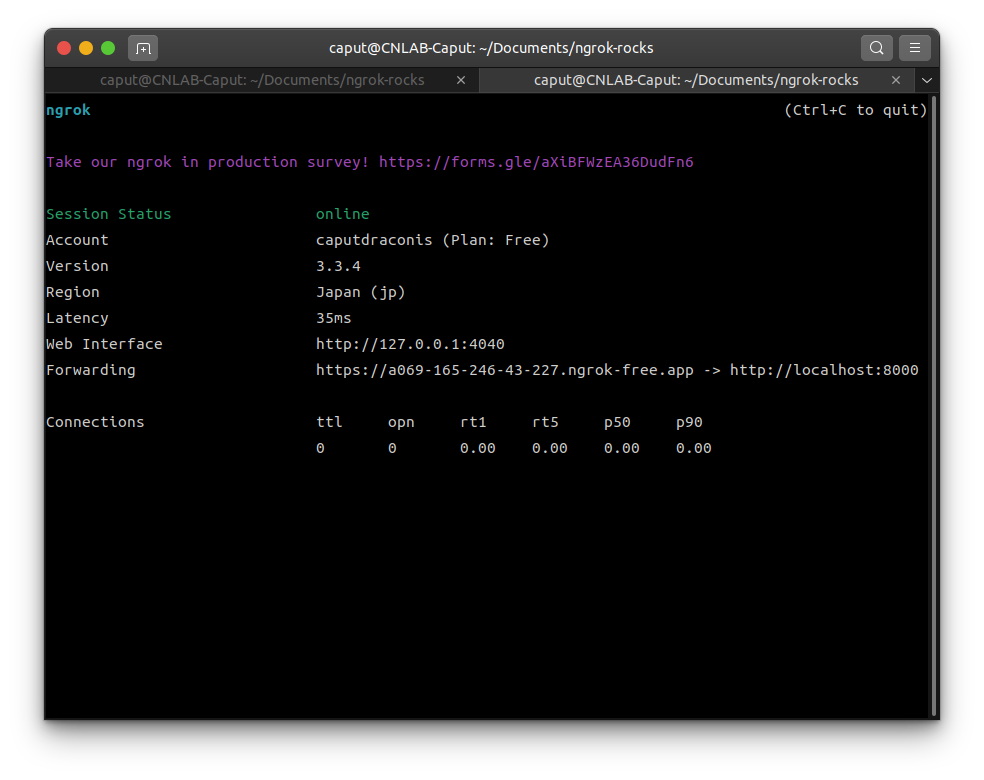Click the 'Version' label
The height and width of the screenshot is (780, 984).
(x=77, y=266)
